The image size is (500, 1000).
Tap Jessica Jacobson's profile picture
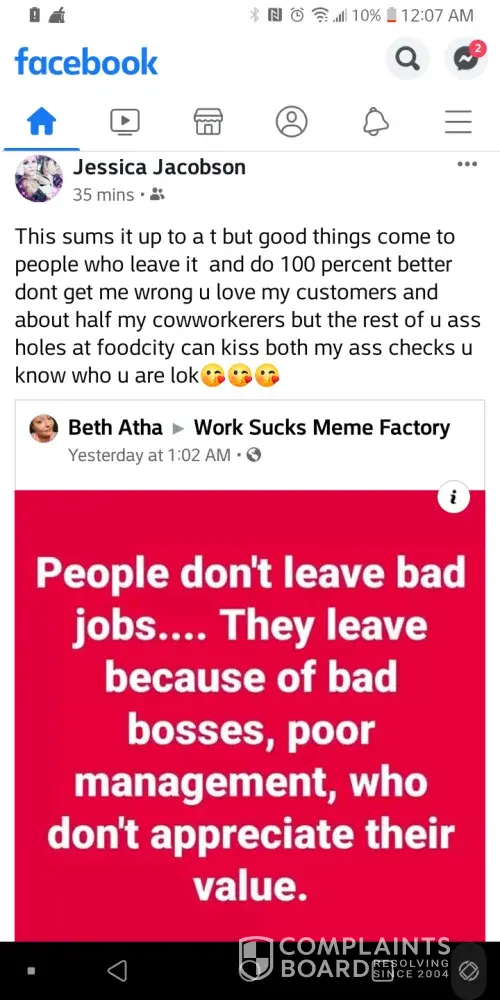click(x=39, y=179)
